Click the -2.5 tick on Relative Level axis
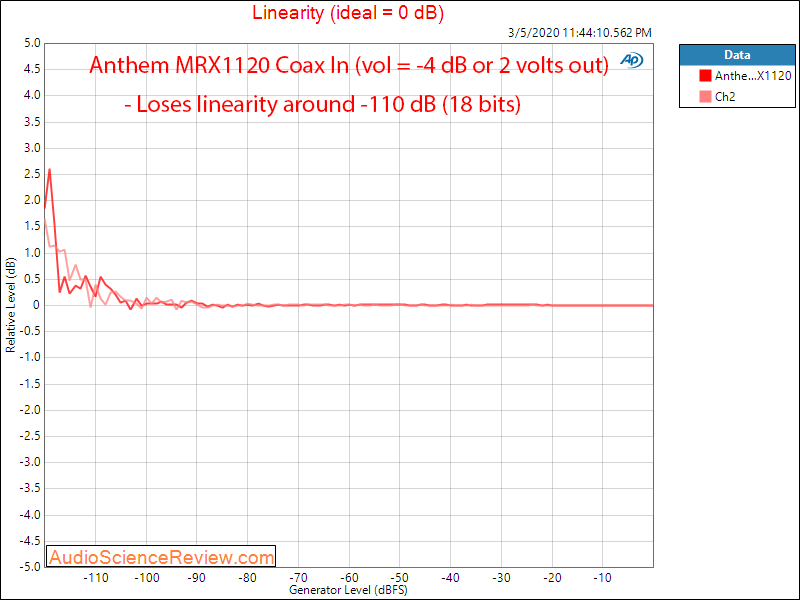800x600 pixels. tap(30, 436)
